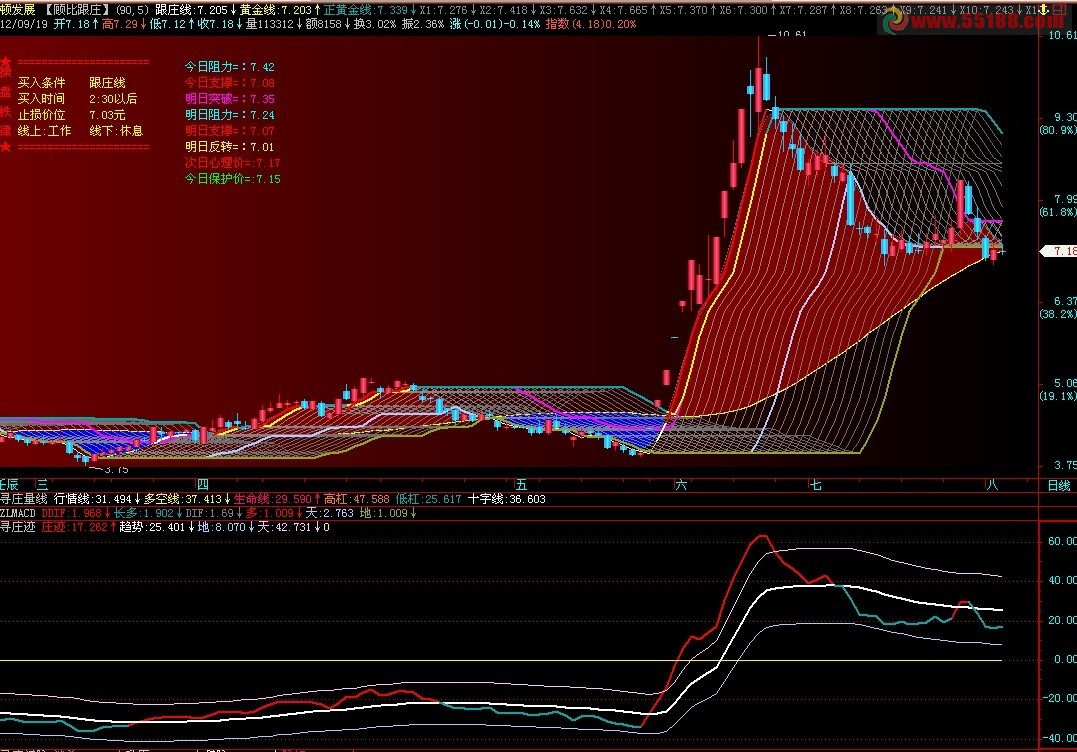Select the ZLMACD indicator label
The width and height of the screenshot is (1077, 752).
(19, 512)
